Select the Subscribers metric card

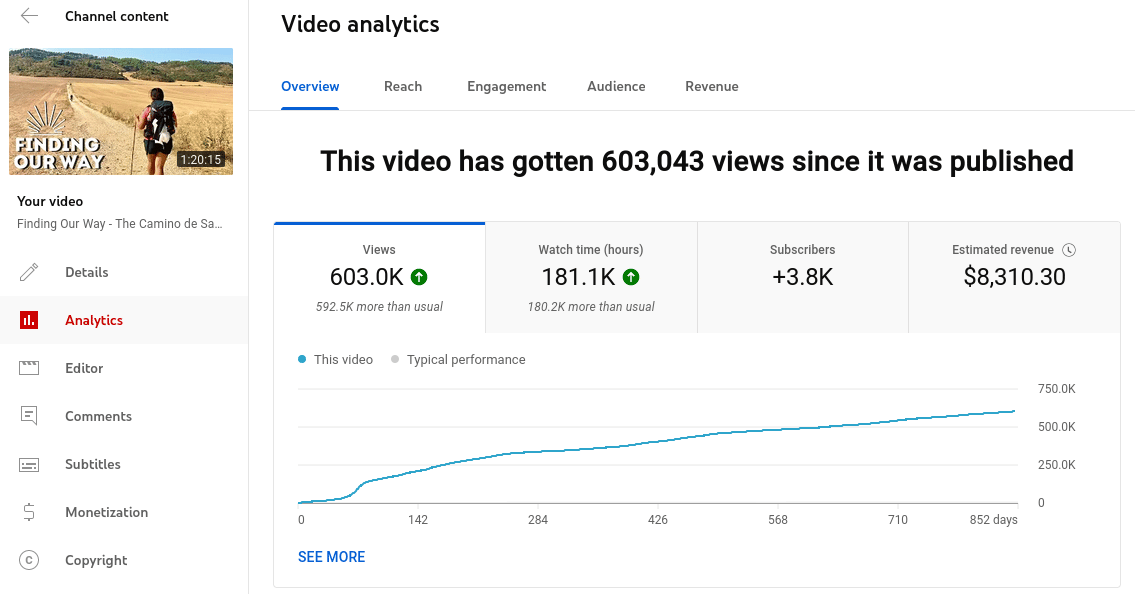tap(802, 277)
